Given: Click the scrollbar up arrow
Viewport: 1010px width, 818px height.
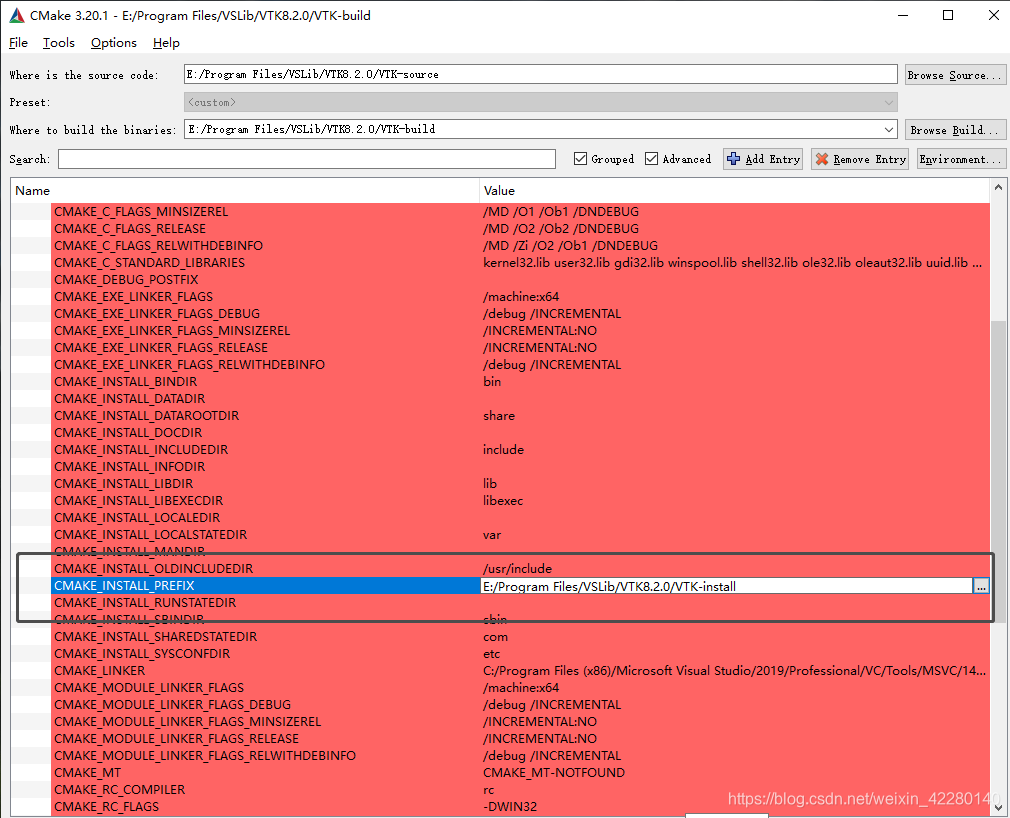Looking at the screenshot, I should (x=998, y=187).
